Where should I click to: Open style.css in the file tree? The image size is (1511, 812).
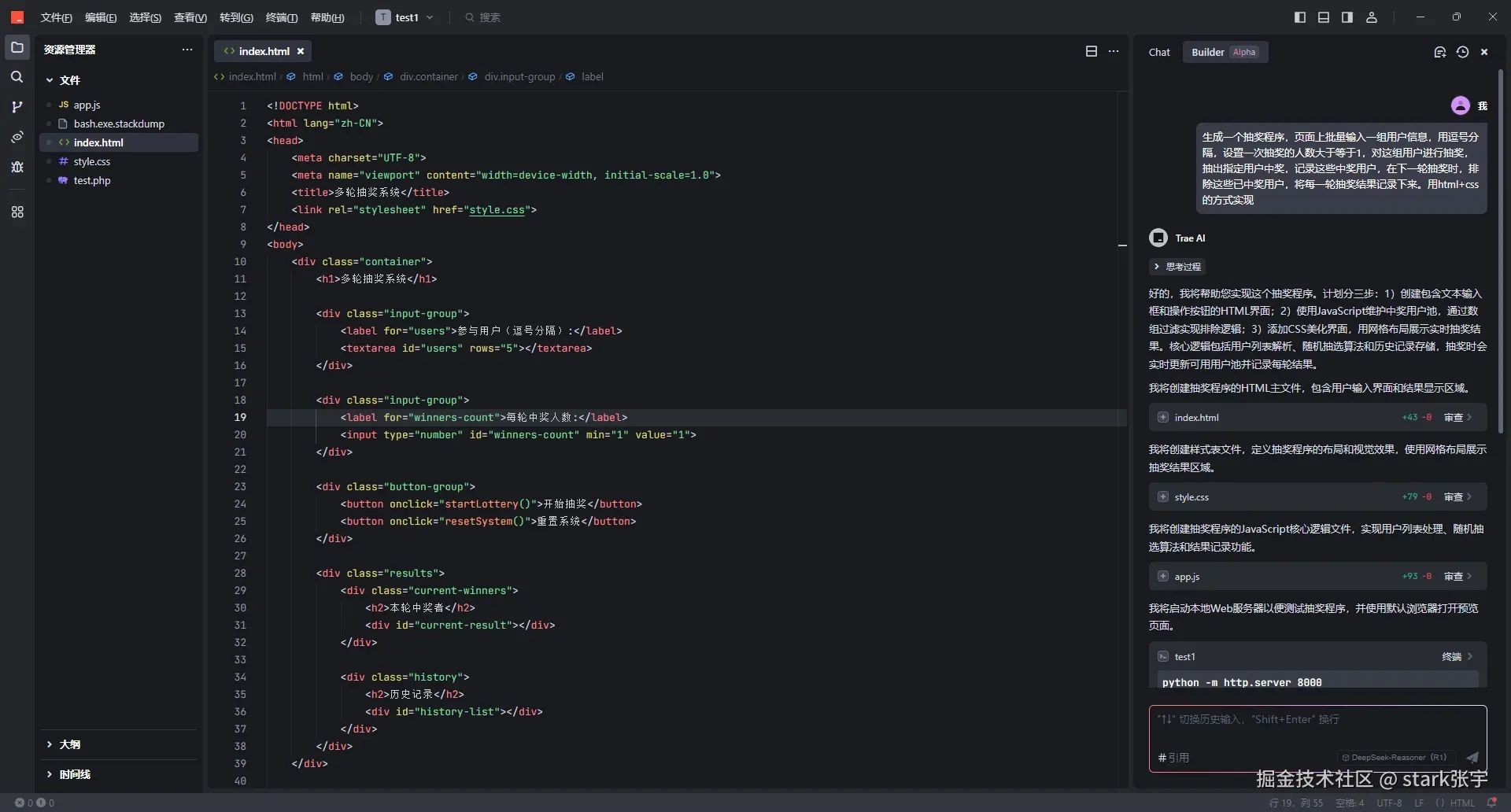coord(92,161)
